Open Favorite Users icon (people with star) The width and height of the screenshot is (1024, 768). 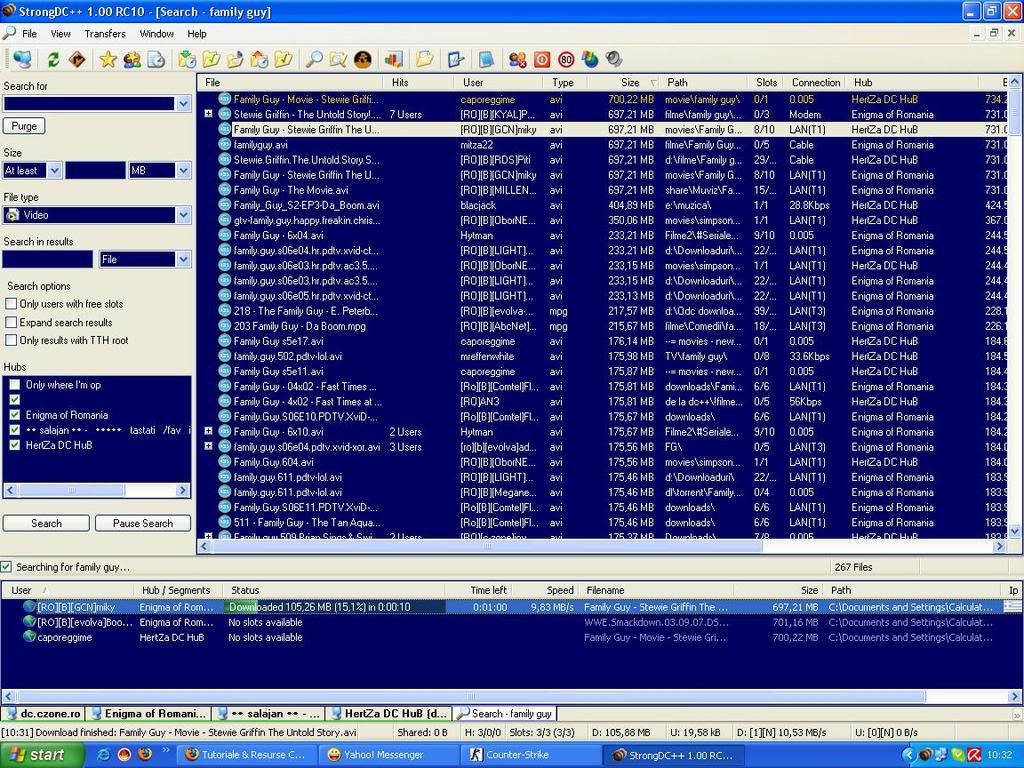pos(132,59)
